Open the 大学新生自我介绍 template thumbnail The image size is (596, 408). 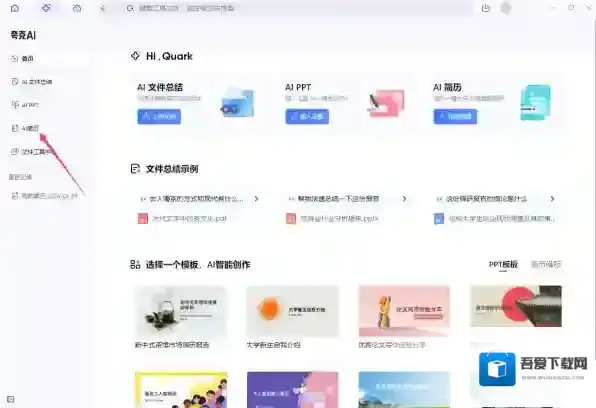293,311
